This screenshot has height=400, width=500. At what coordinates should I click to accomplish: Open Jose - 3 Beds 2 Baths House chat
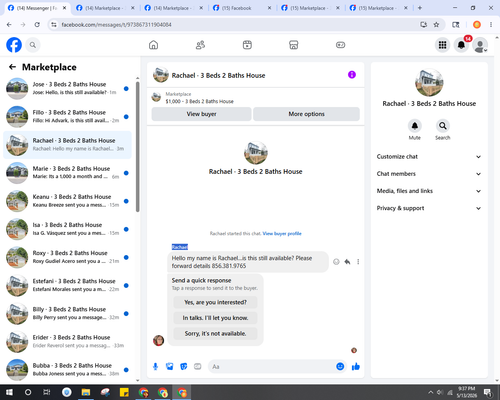point(67,88)
